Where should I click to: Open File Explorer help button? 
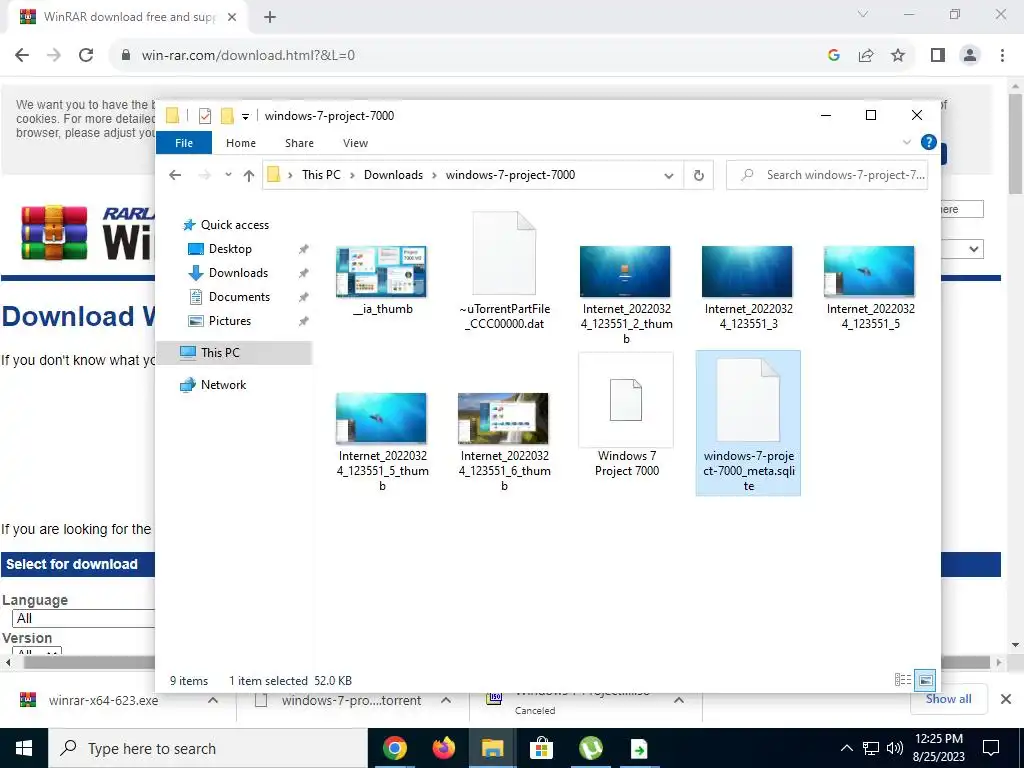(928, 142)
